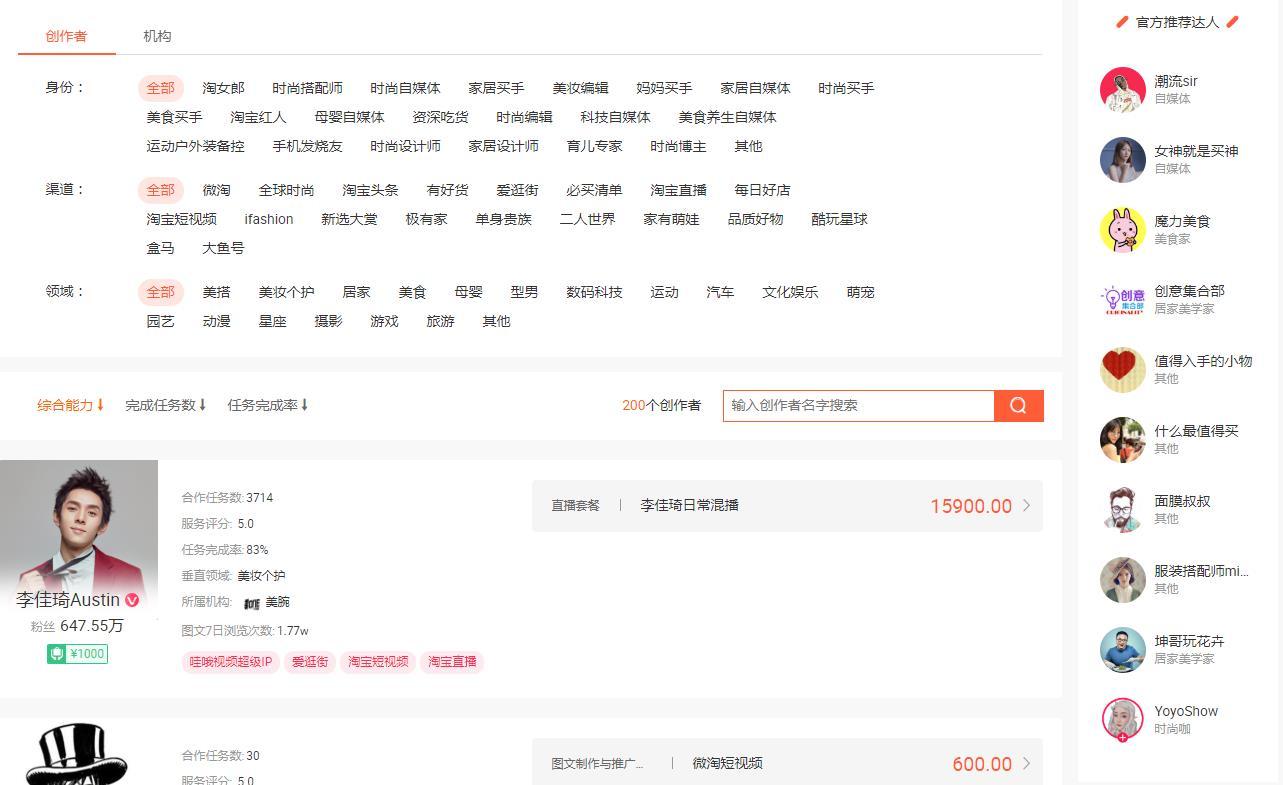The image size is (1283, 785).
Task: Click the 200个创作者 count
Action: pos(661,405)
